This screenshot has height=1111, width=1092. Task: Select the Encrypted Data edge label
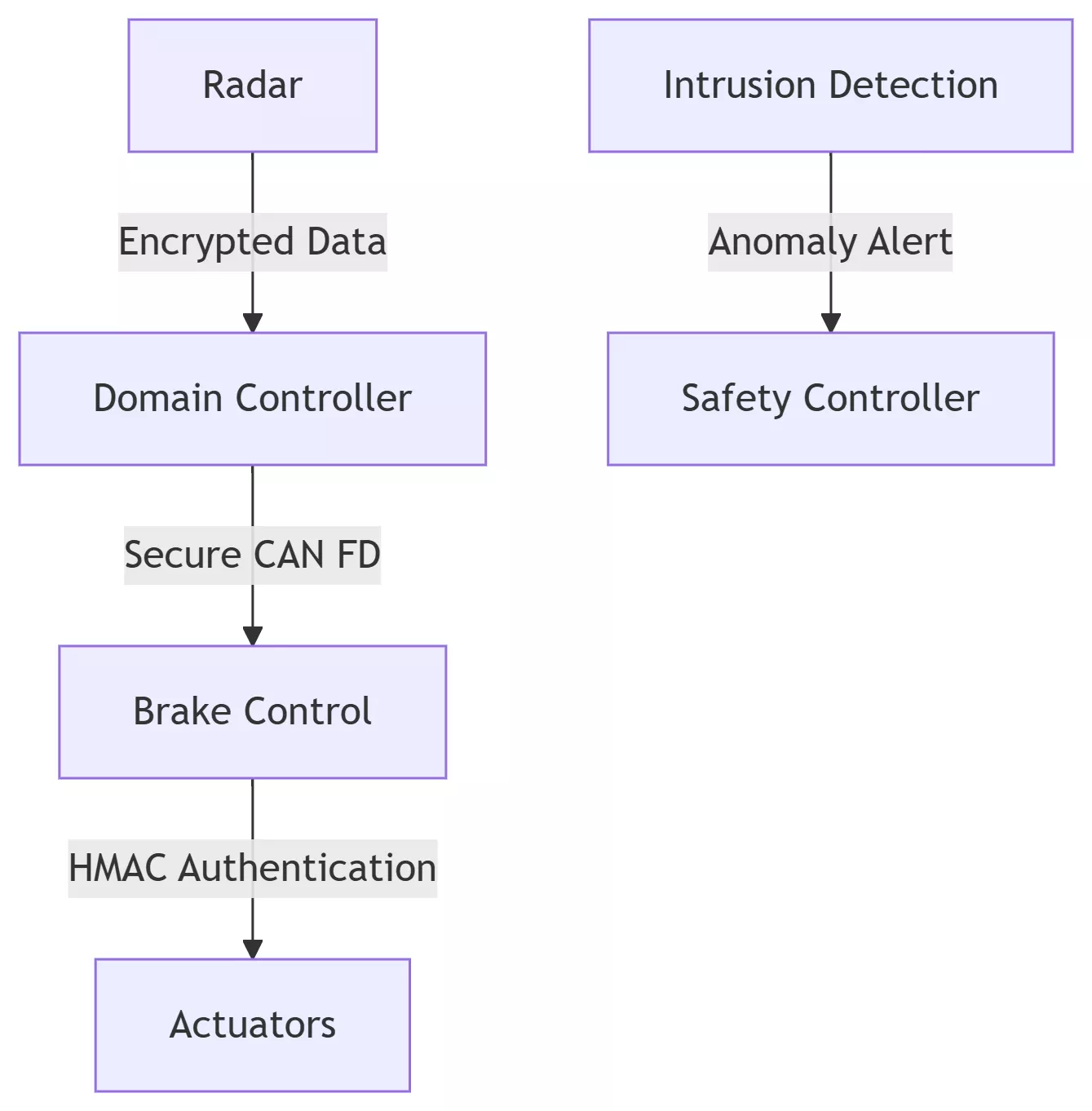(x=252, y=242)
